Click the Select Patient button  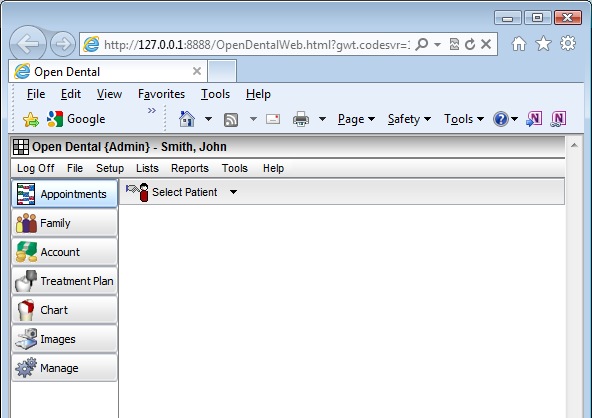tap(172, 192)
